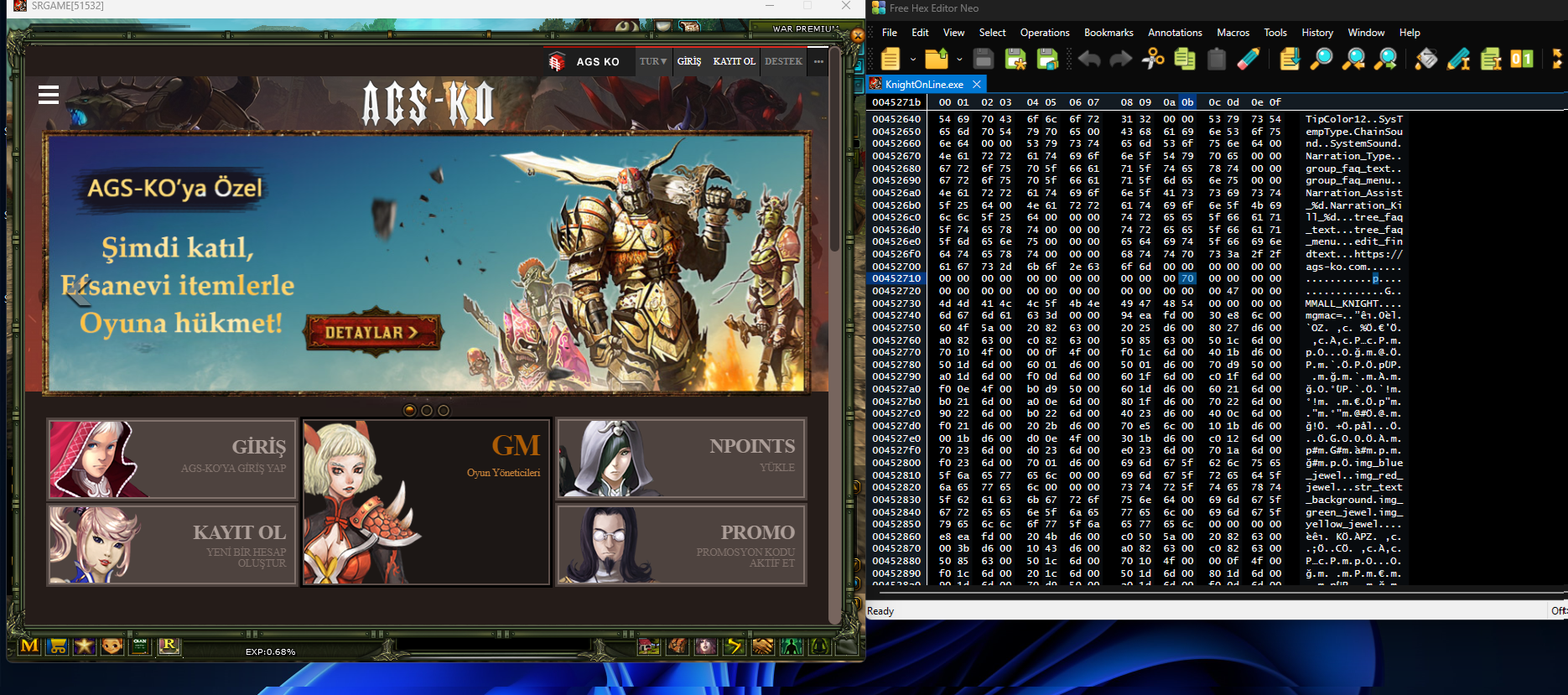Image resolution: width=1568 pixels, height=695 pixels.
Task: Expand the Open file dropdown arrow
Action: 959,60
